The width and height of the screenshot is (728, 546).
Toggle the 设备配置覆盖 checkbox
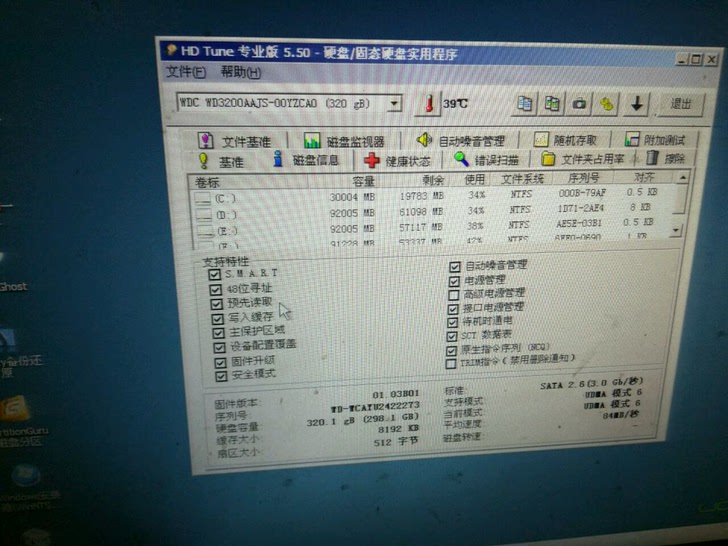pyautogui.click(x=219, y=348)
